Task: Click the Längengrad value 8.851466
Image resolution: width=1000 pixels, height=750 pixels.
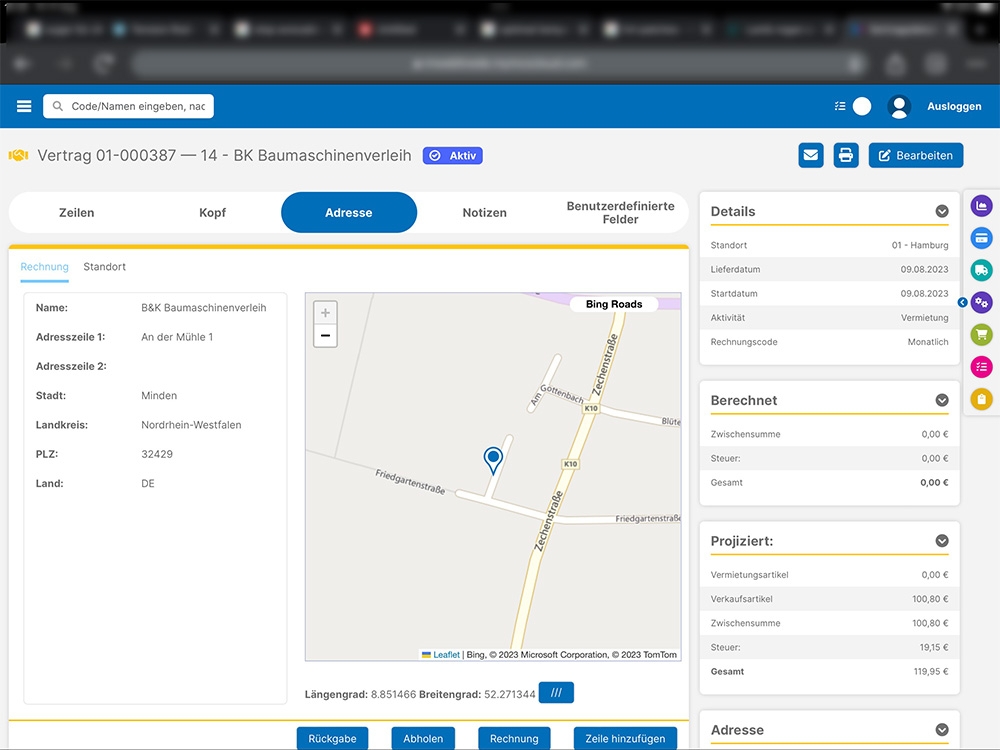Action: click(x=393, y=694)
